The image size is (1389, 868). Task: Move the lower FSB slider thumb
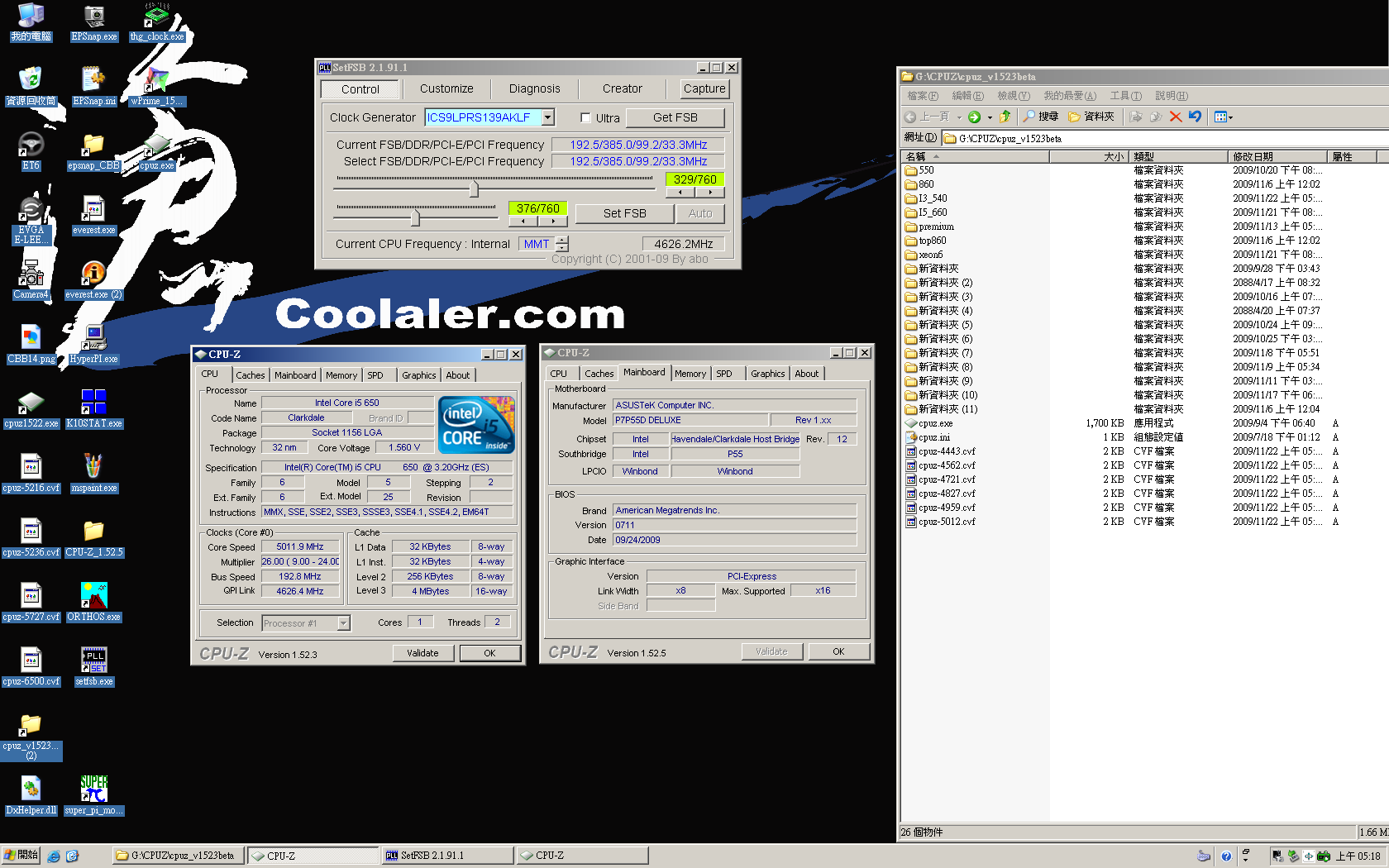pos(415,217)
